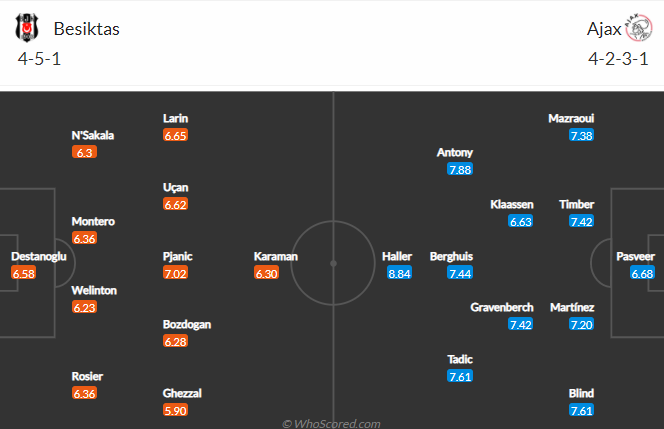Click Pjanic's 7.02 rating badge

[x=175, y=274]
